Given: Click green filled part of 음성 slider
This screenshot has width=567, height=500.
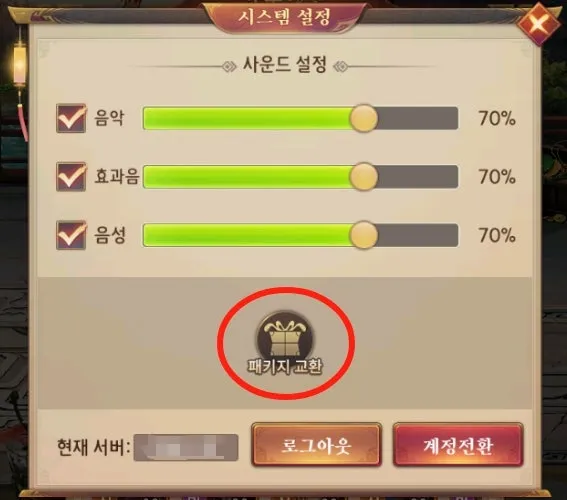Looking at the screenshot, I should coord(246,235).
